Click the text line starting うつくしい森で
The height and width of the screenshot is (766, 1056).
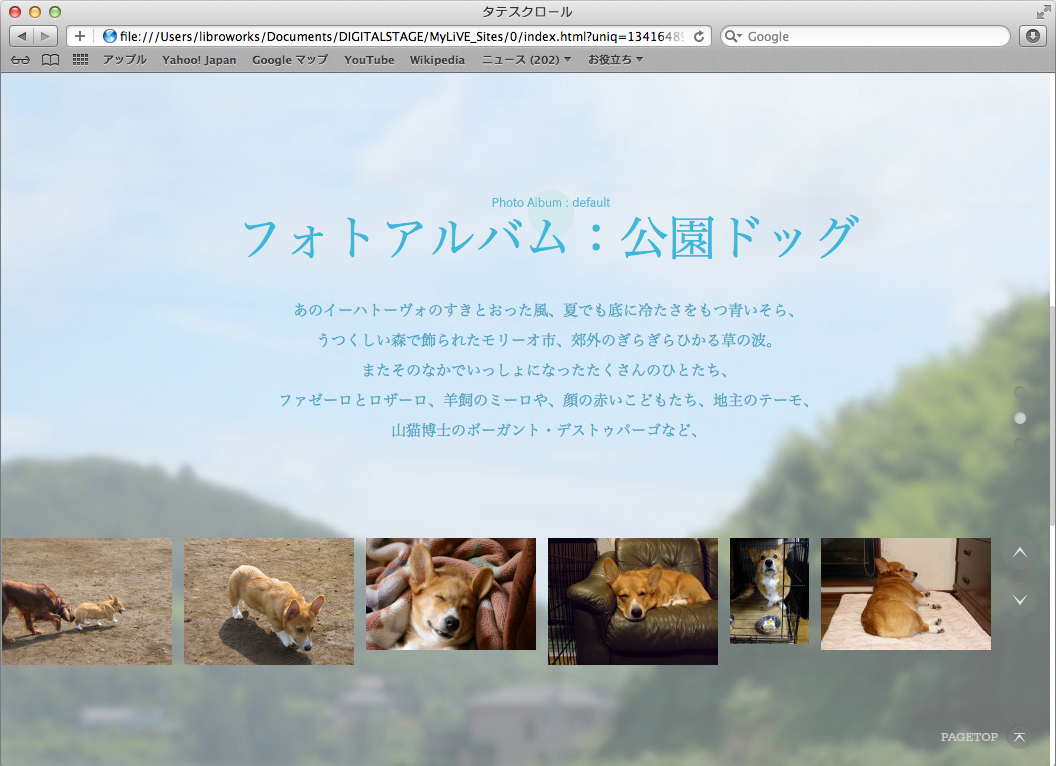click(x=545, y=340)
